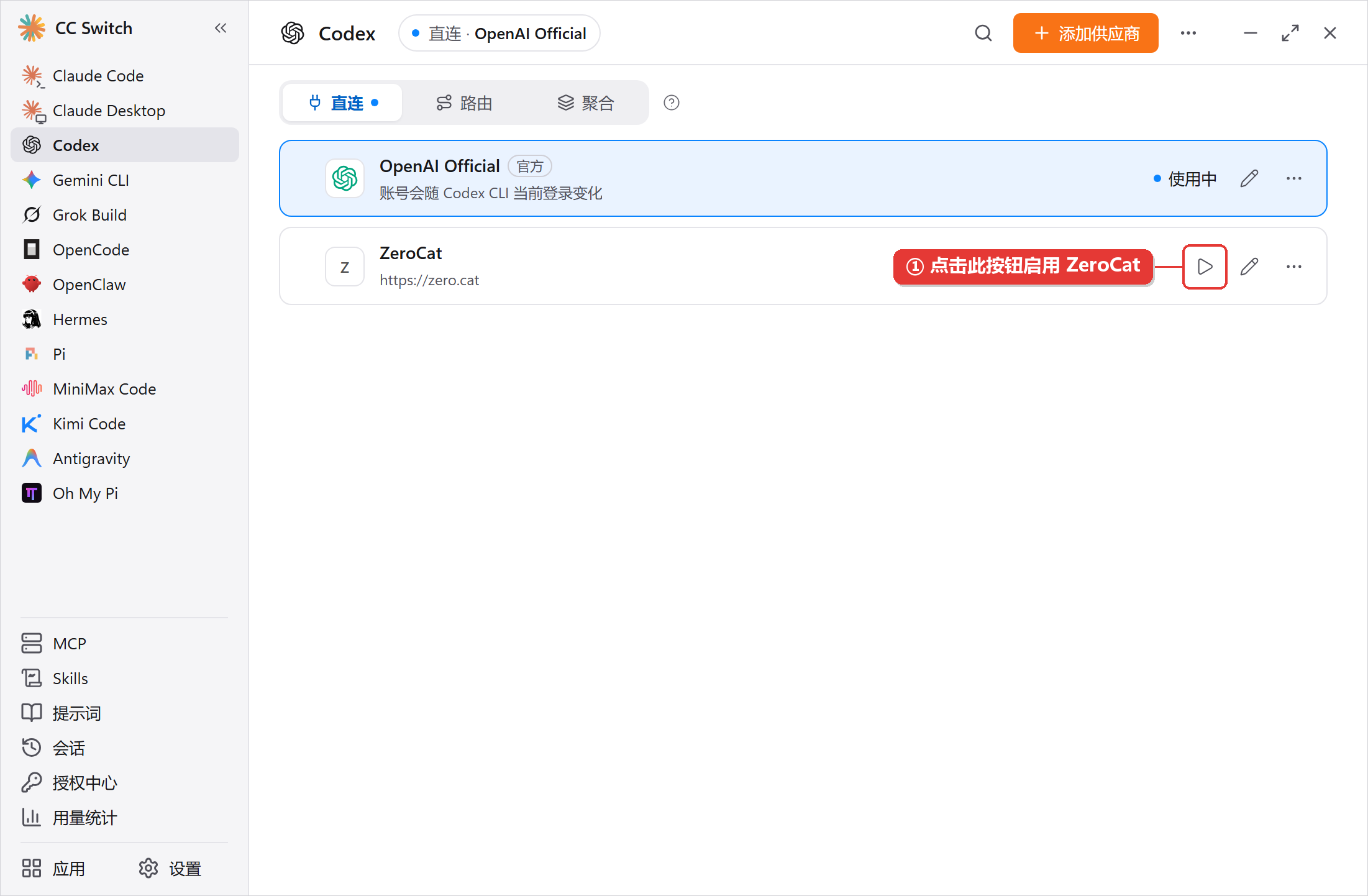Open Claude Desktop in sidebar
This screenshot has height=896, width=1368.
[125, 111]
